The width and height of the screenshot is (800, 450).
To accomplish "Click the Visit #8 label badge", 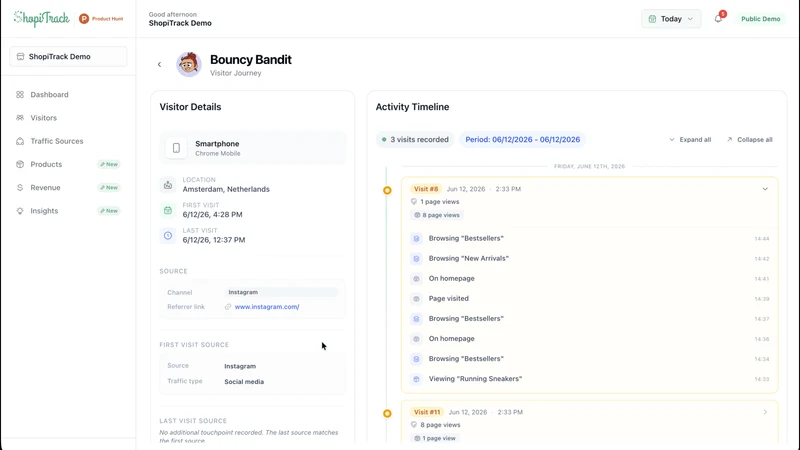I will (x=426, y=189).
